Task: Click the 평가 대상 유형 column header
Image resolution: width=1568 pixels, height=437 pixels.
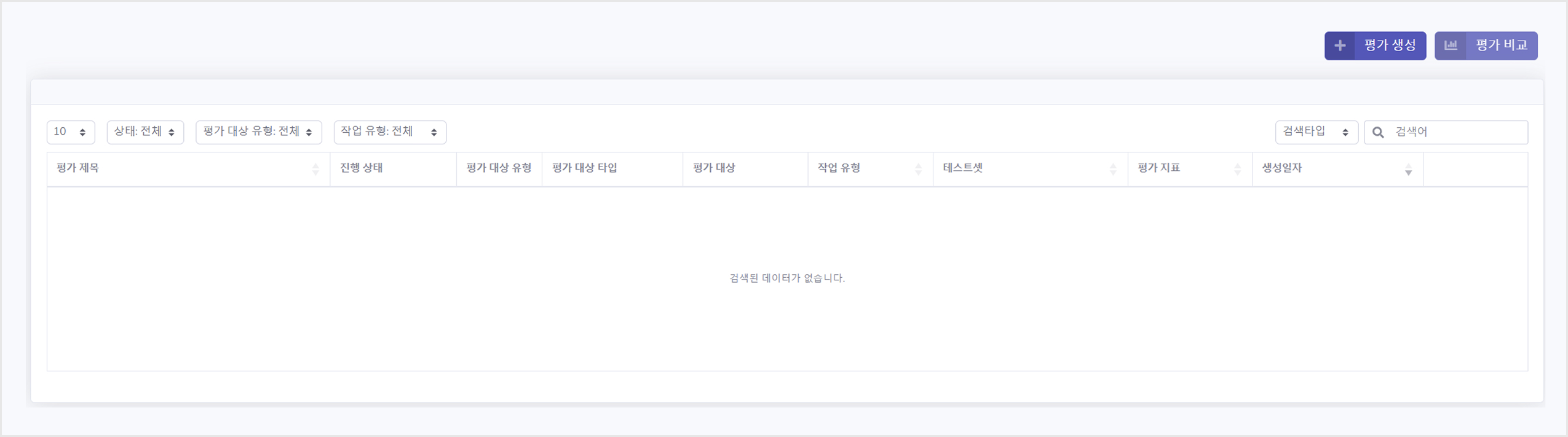Action: [499, 169]
